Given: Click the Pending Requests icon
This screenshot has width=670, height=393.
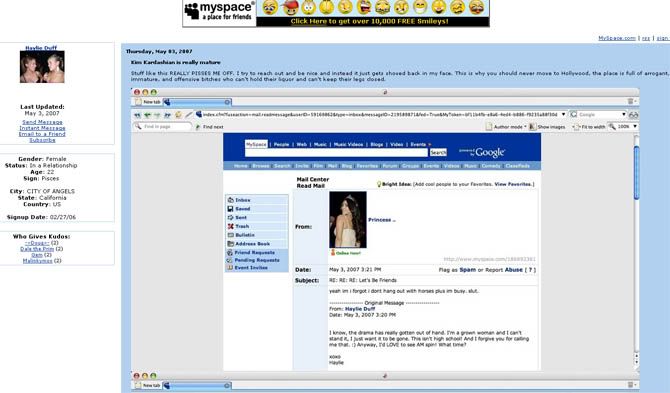Looking at the screenshot, I should (x=229, y=260).
